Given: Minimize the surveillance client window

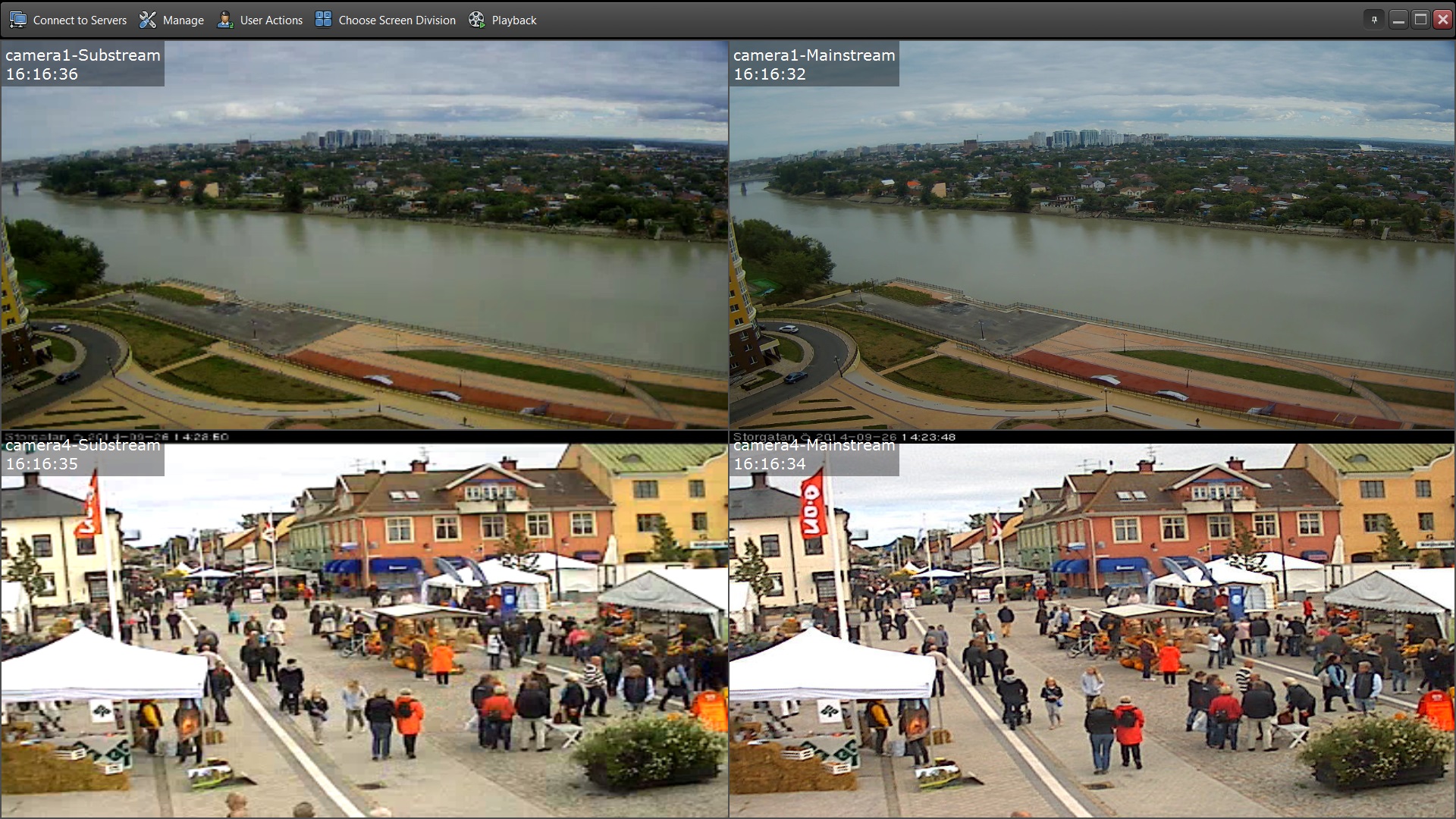Looking at the screenshot, I should (x=1398, y=20).
